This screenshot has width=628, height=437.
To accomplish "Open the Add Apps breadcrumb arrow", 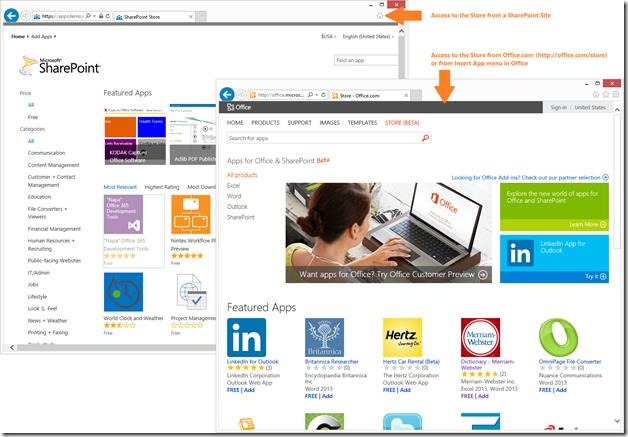I will click(55, 36).
